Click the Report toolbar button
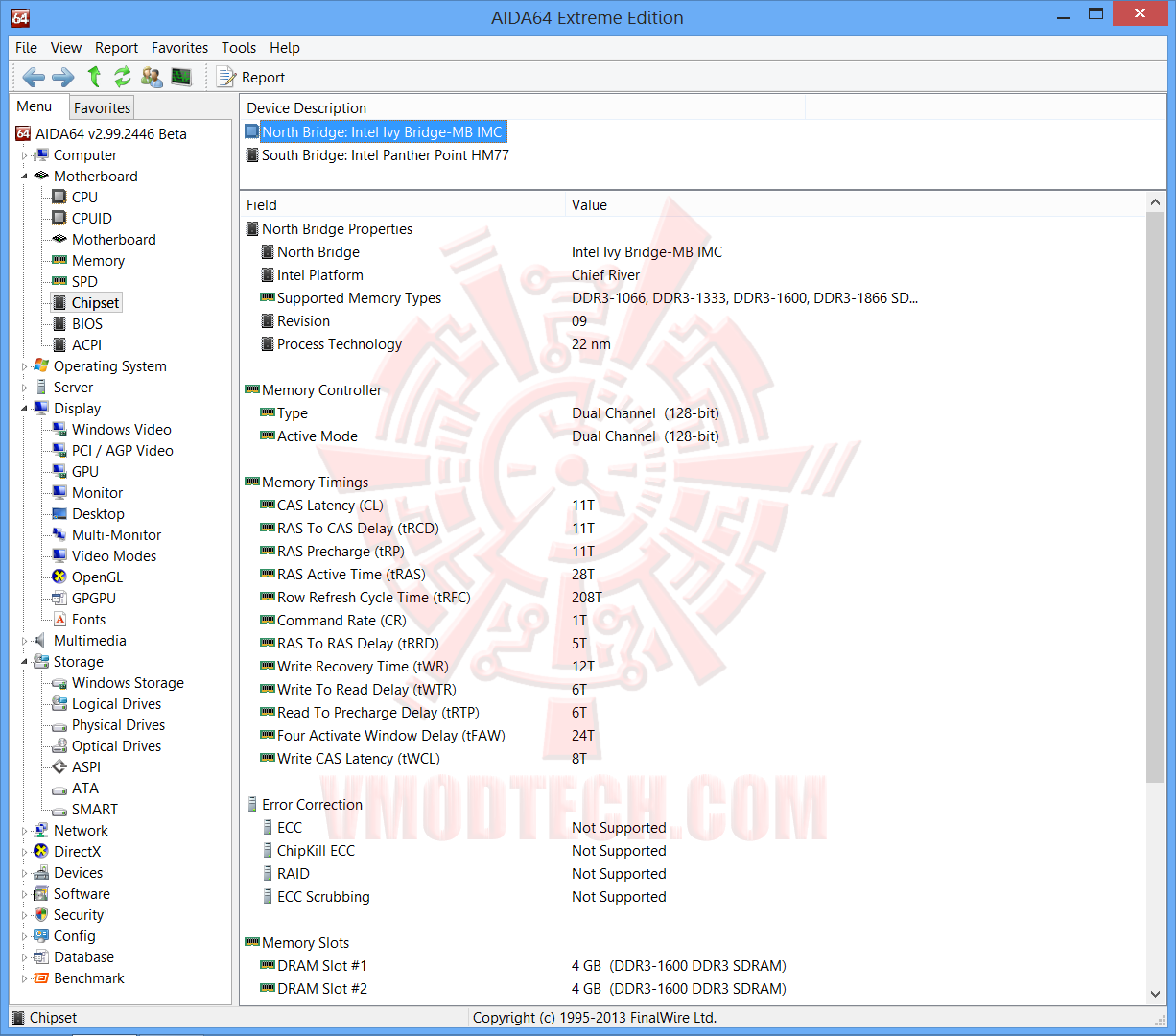 pos(251,78)
